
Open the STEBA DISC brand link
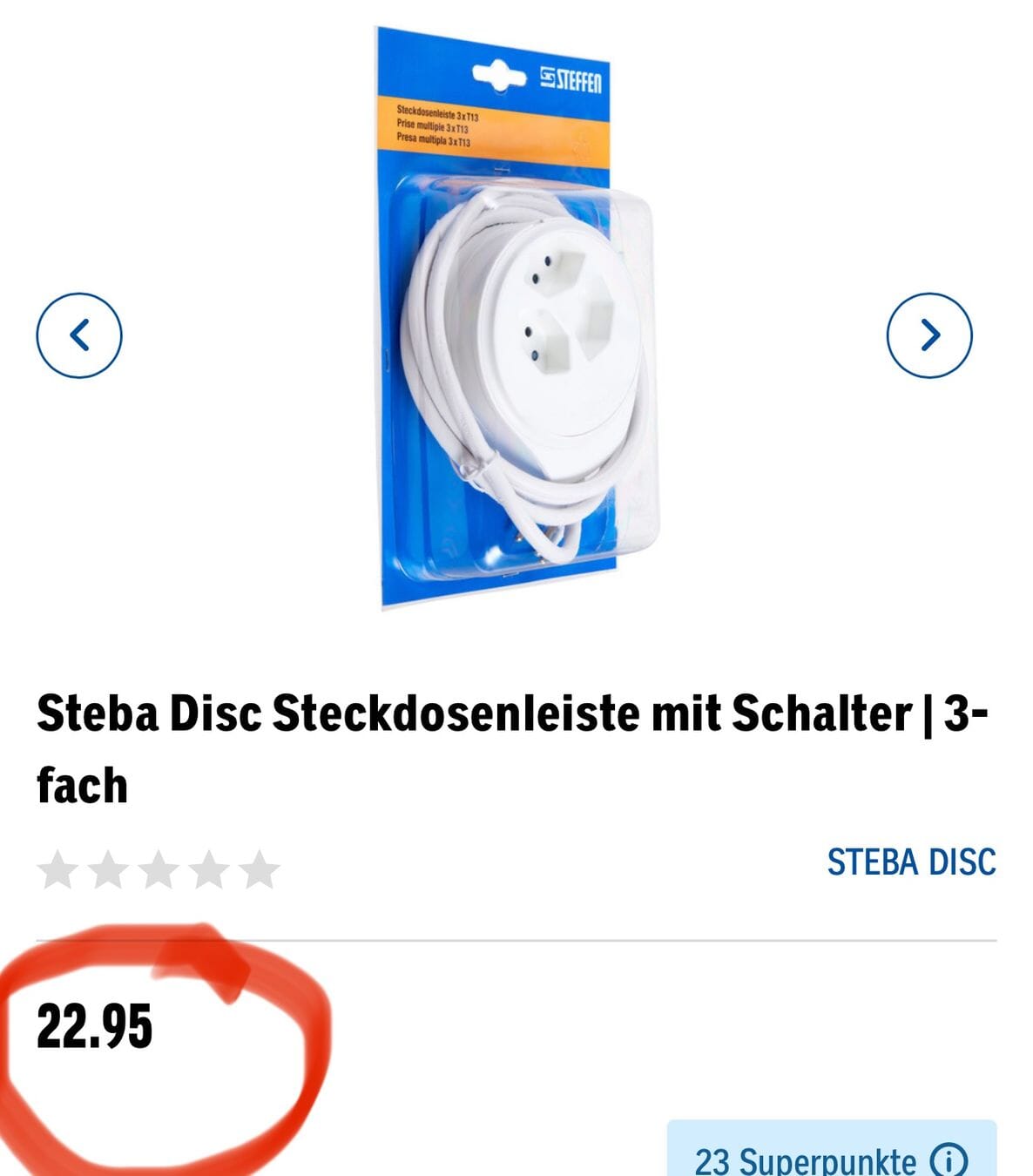(x=911, y=862)
